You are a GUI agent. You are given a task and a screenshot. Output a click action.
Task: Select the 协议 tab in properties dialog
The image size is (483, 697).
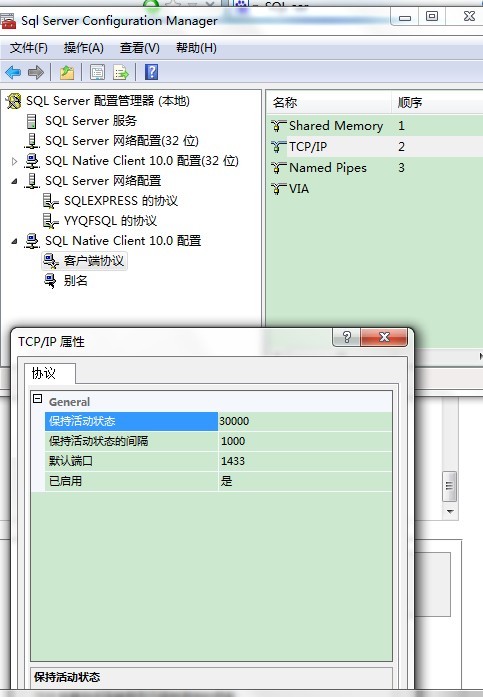pos(50,373)
